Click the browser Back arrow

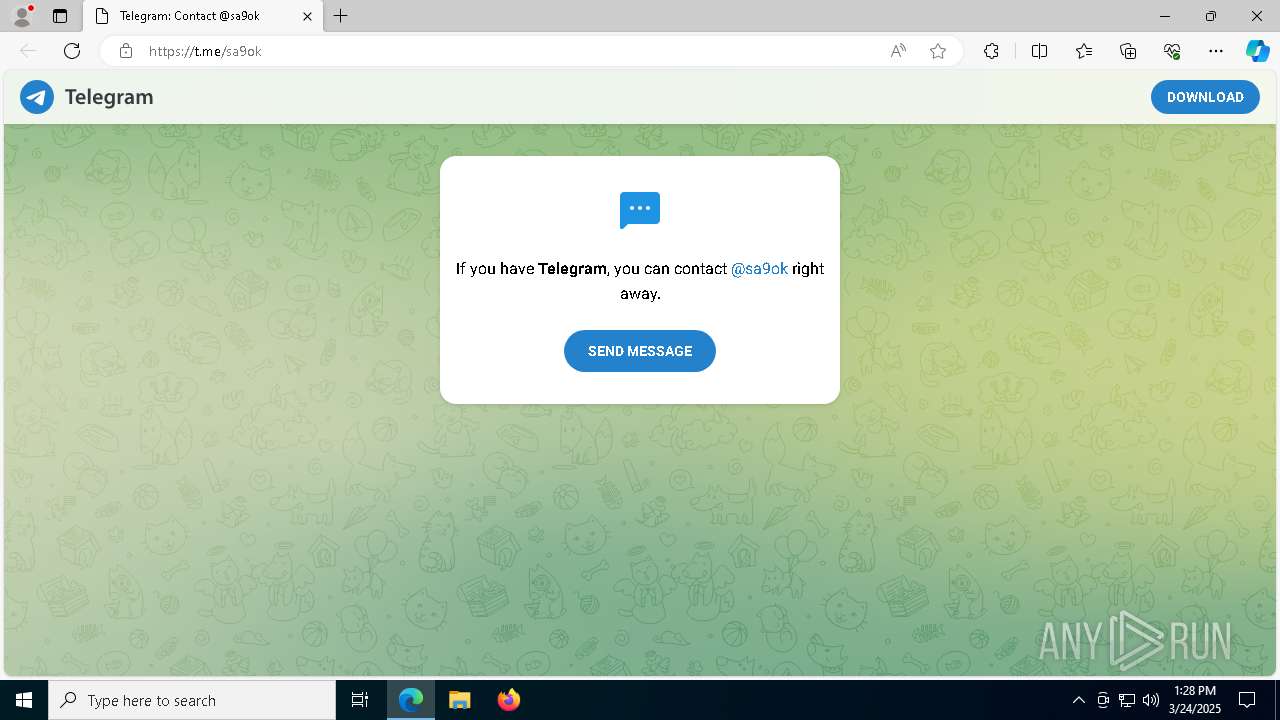pyautogui.click(x=28, y=51)
